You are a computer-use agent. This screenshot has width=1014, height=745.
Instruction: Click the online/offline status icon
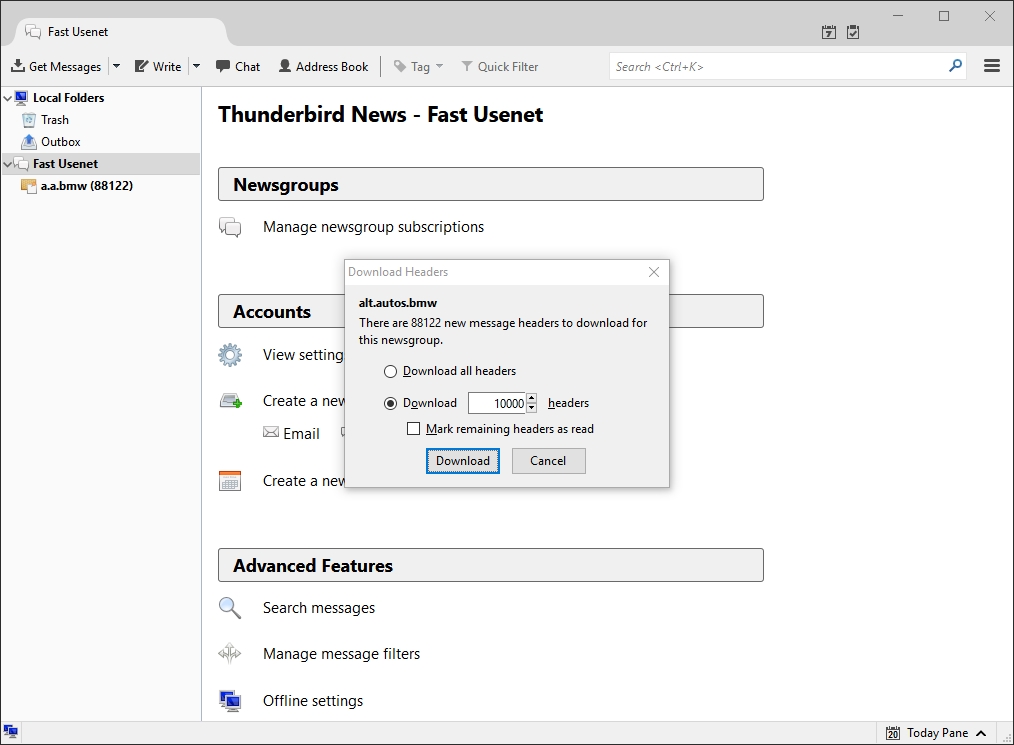(x=10, y=732)
